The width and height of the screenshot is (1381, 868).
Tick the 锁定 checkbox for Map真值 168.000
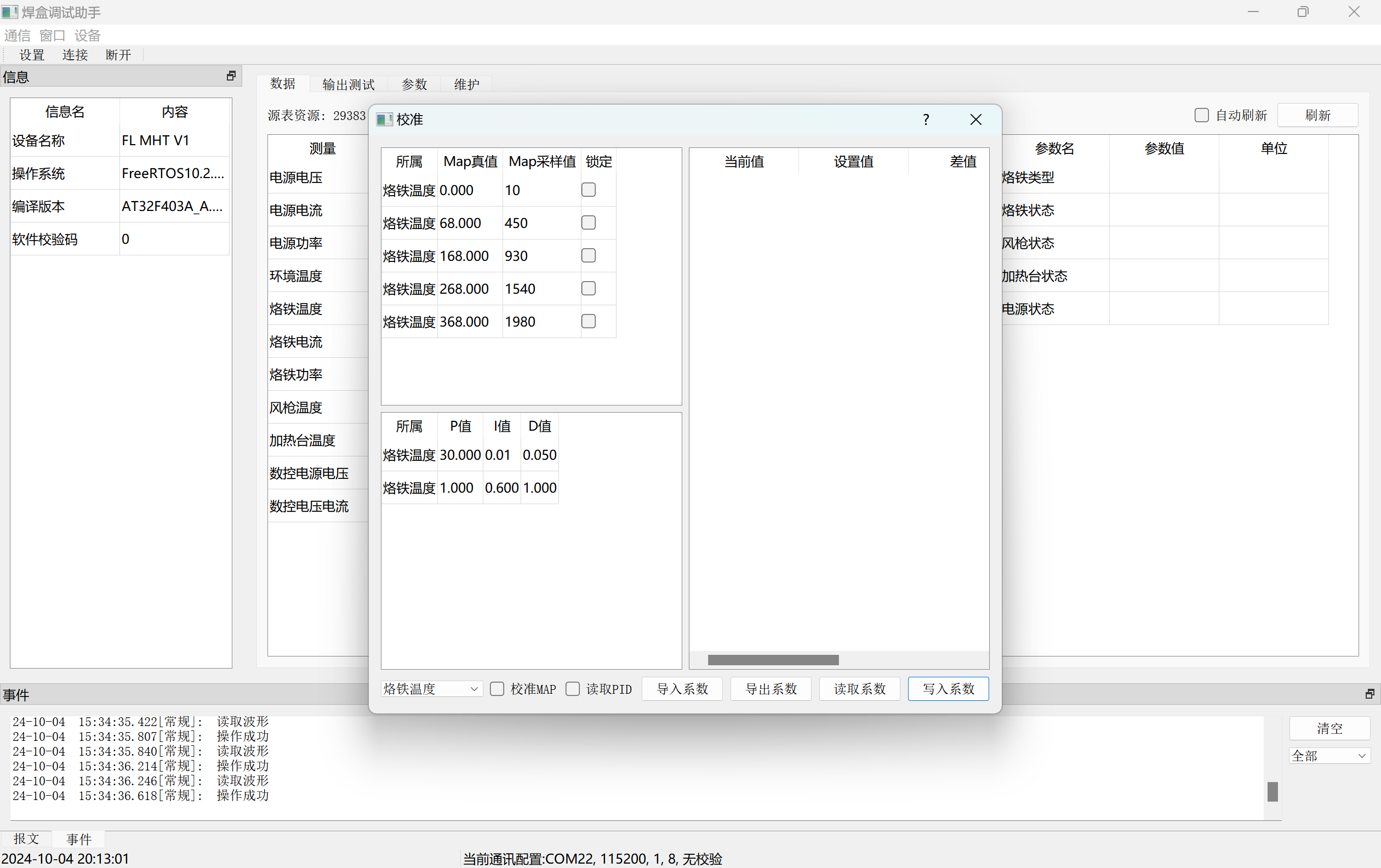pos(589,255)
